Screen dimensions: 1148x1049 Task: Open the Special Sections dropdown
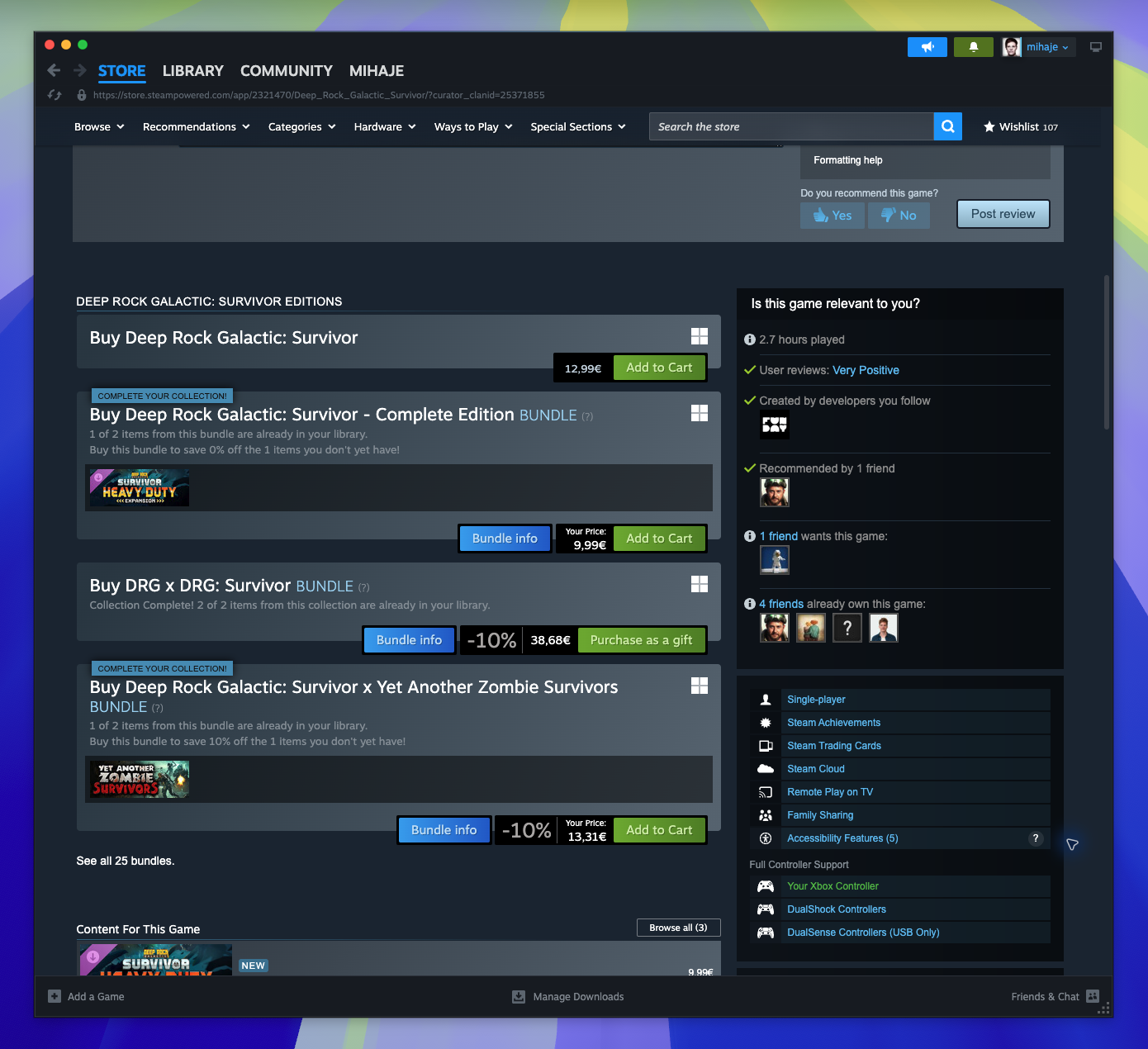(x=578, y=126)
